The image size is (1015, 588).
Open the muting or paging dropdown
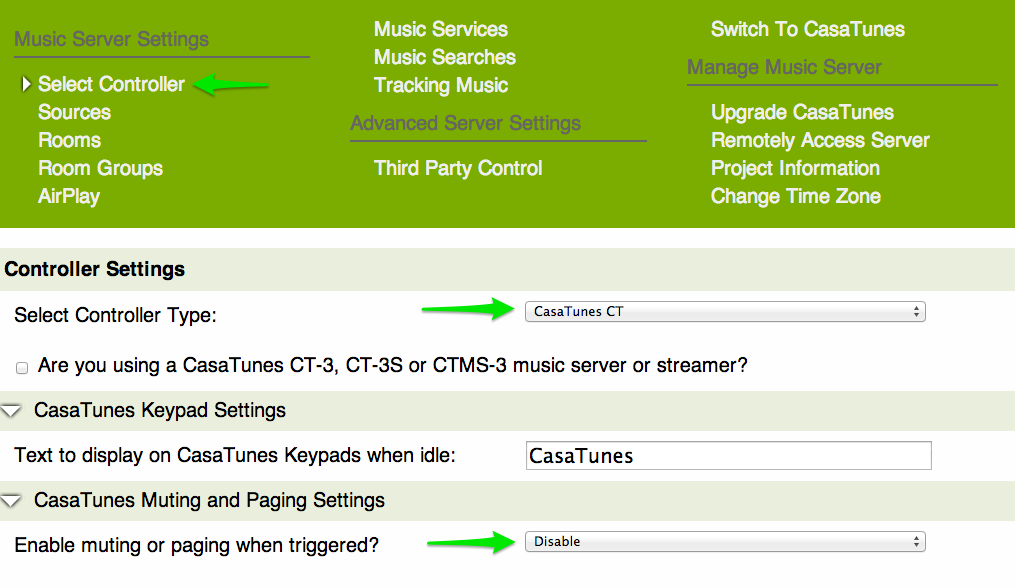(x=725, y=542)
